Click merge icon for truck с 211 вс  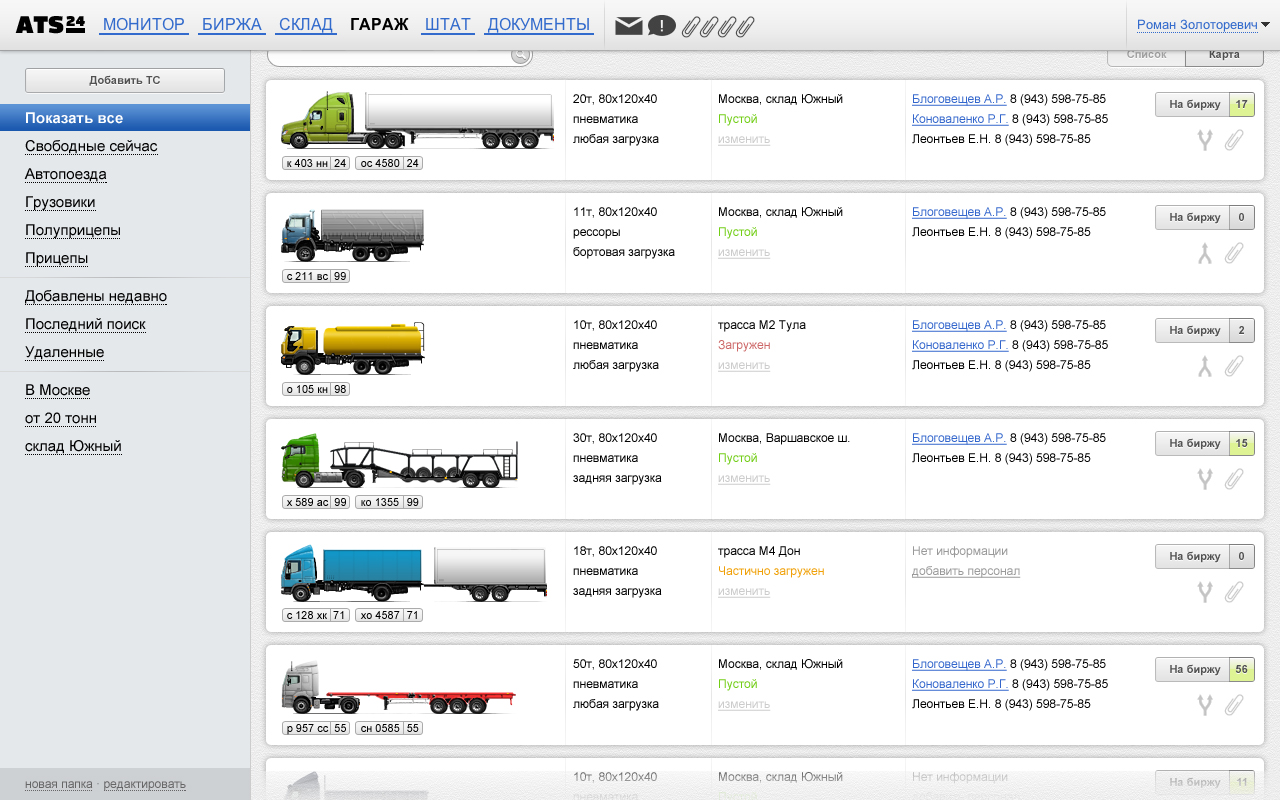1205,253
